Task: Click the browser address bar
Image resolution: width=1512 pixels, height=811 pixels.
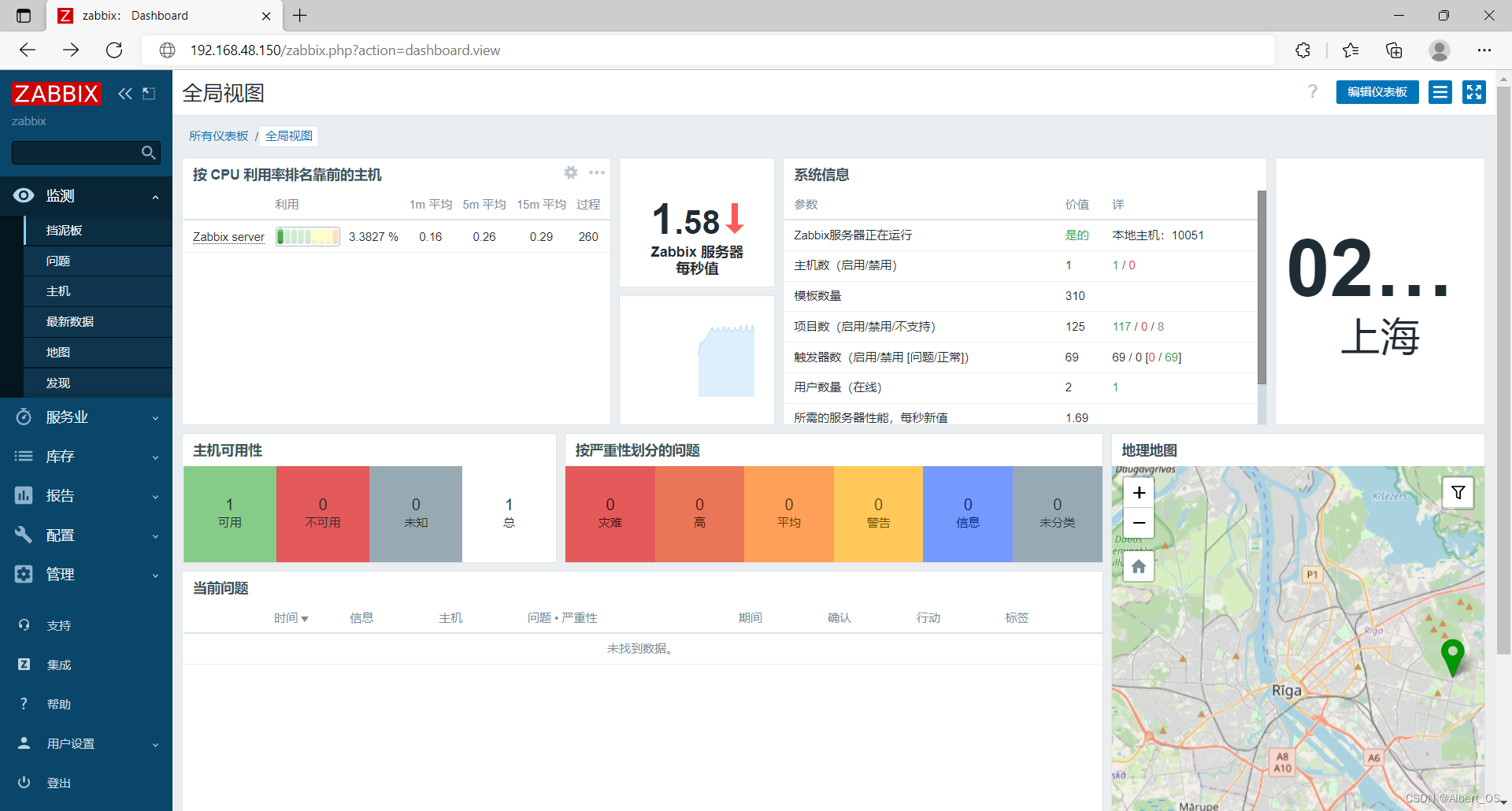Action: click(709, 50)
